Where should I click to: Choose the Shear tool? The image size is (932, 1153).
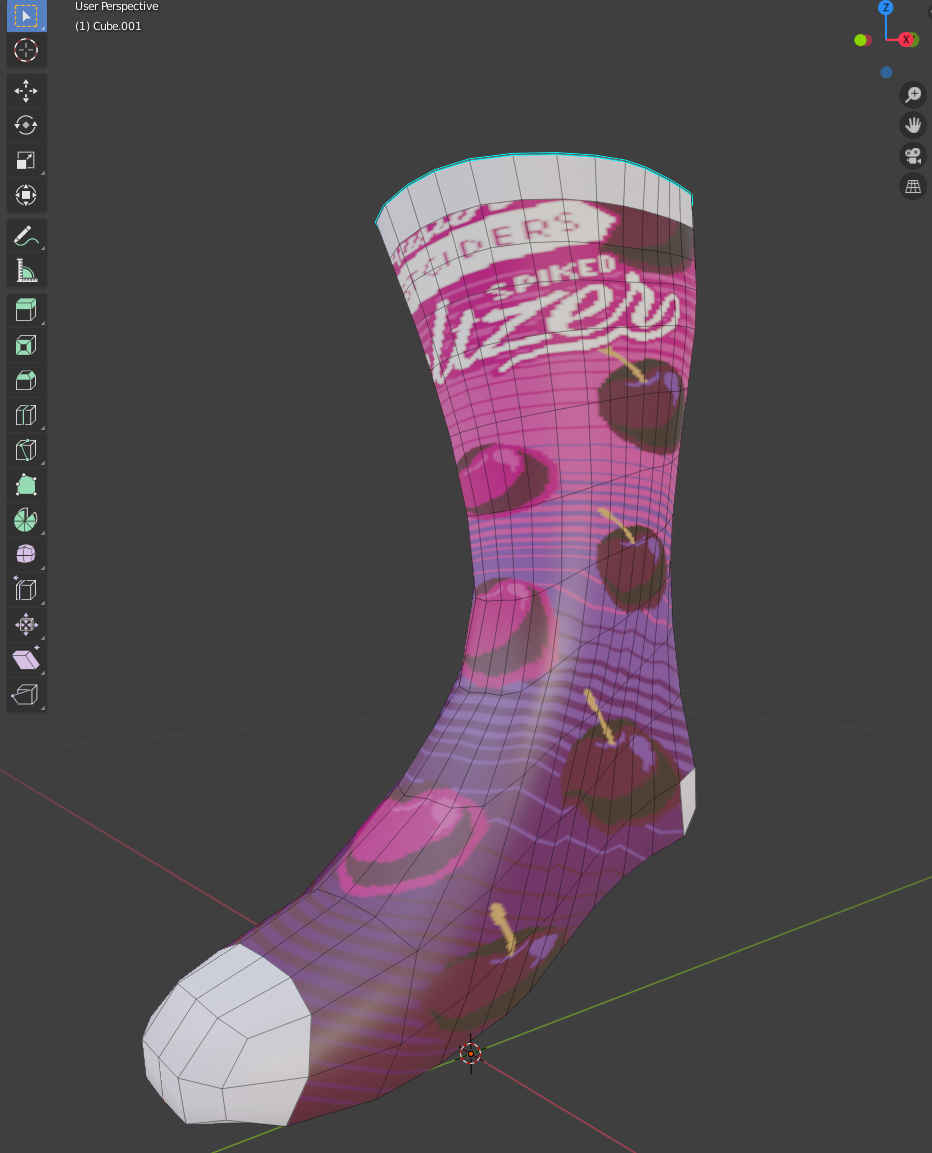tap(26, 660)
